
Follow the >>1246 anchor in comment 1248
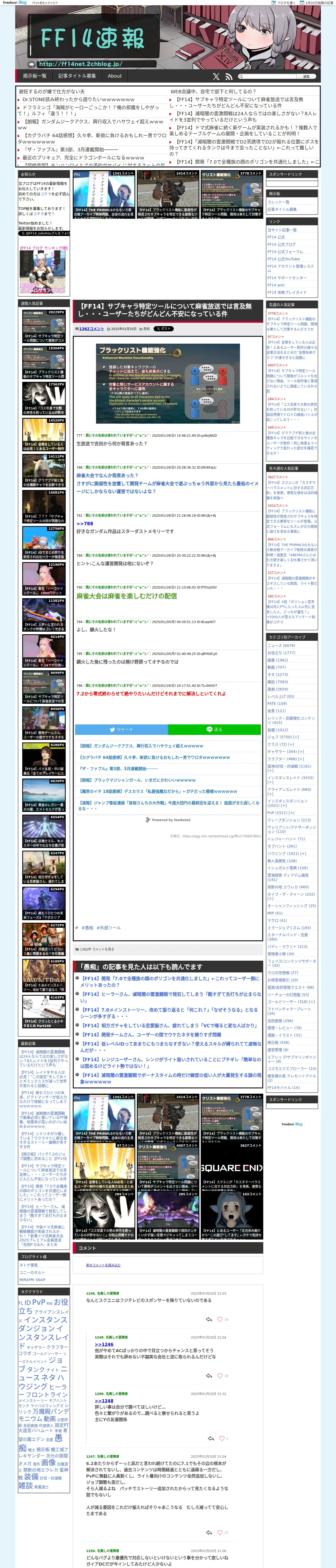pos(104,1344)
